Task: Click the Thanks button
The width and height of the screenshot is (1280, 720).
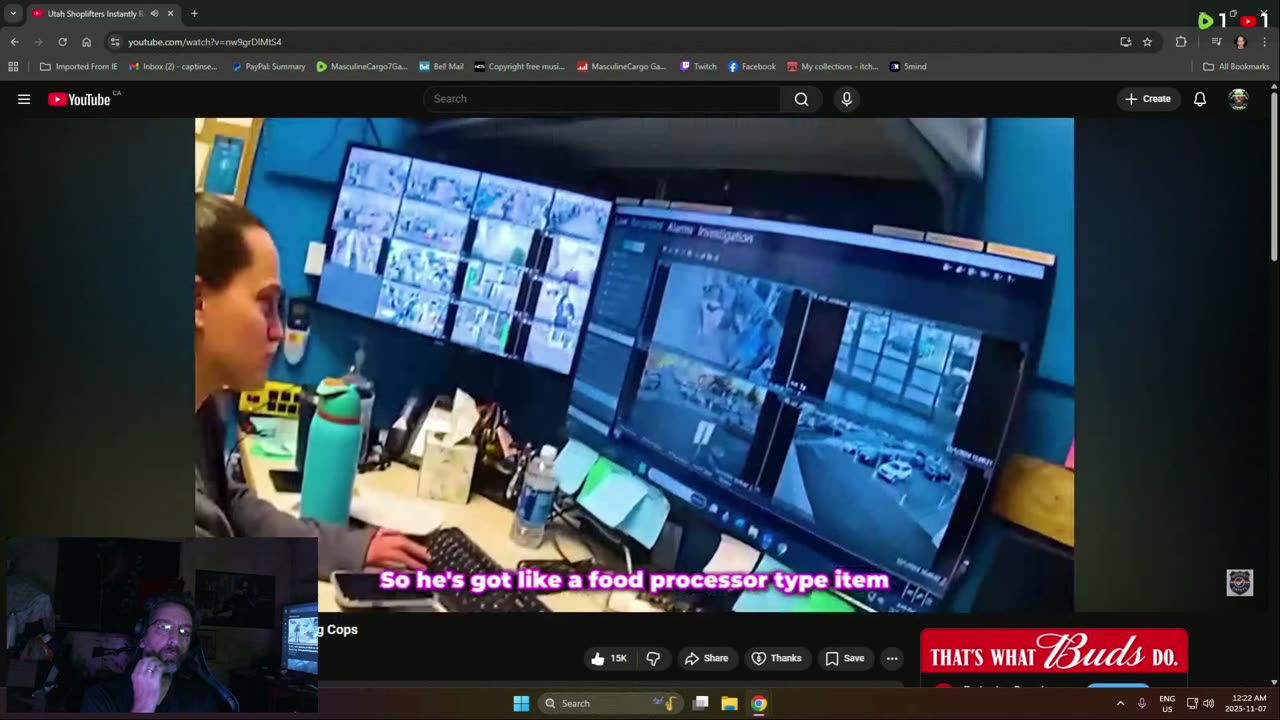Action: click(777, 658)
